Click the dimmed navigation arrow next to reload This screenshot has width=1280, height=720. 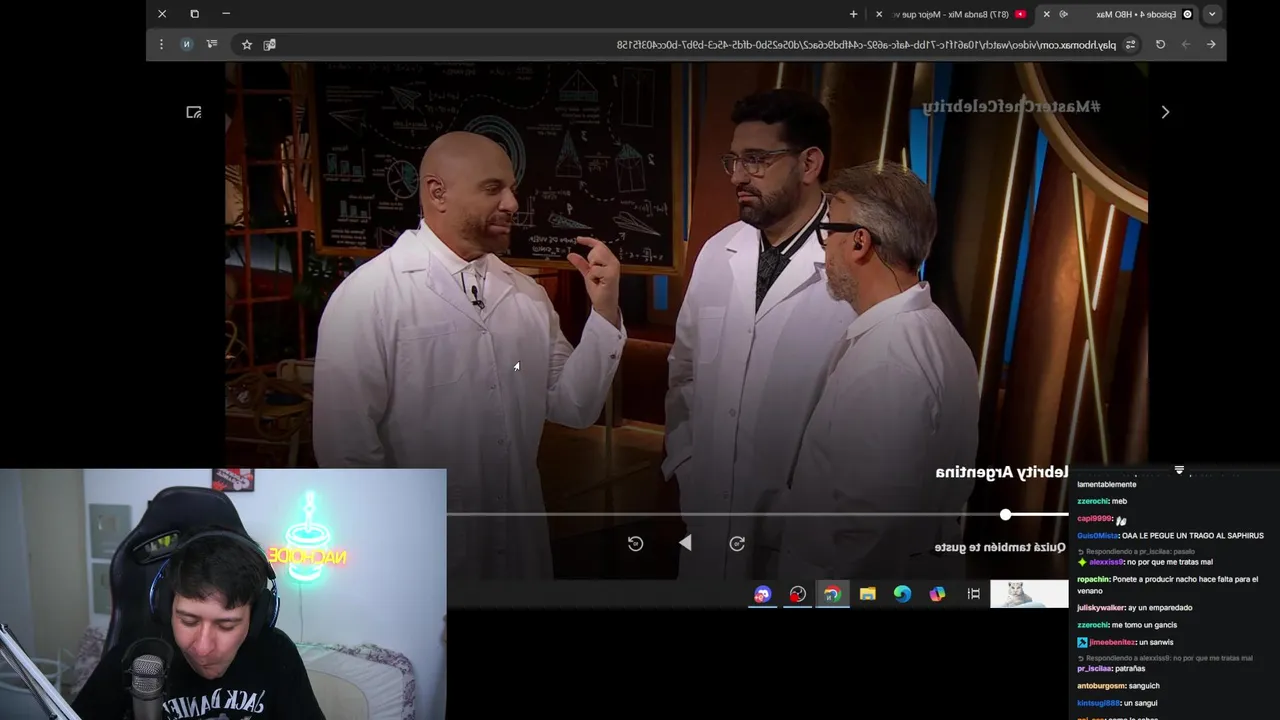1186,44
